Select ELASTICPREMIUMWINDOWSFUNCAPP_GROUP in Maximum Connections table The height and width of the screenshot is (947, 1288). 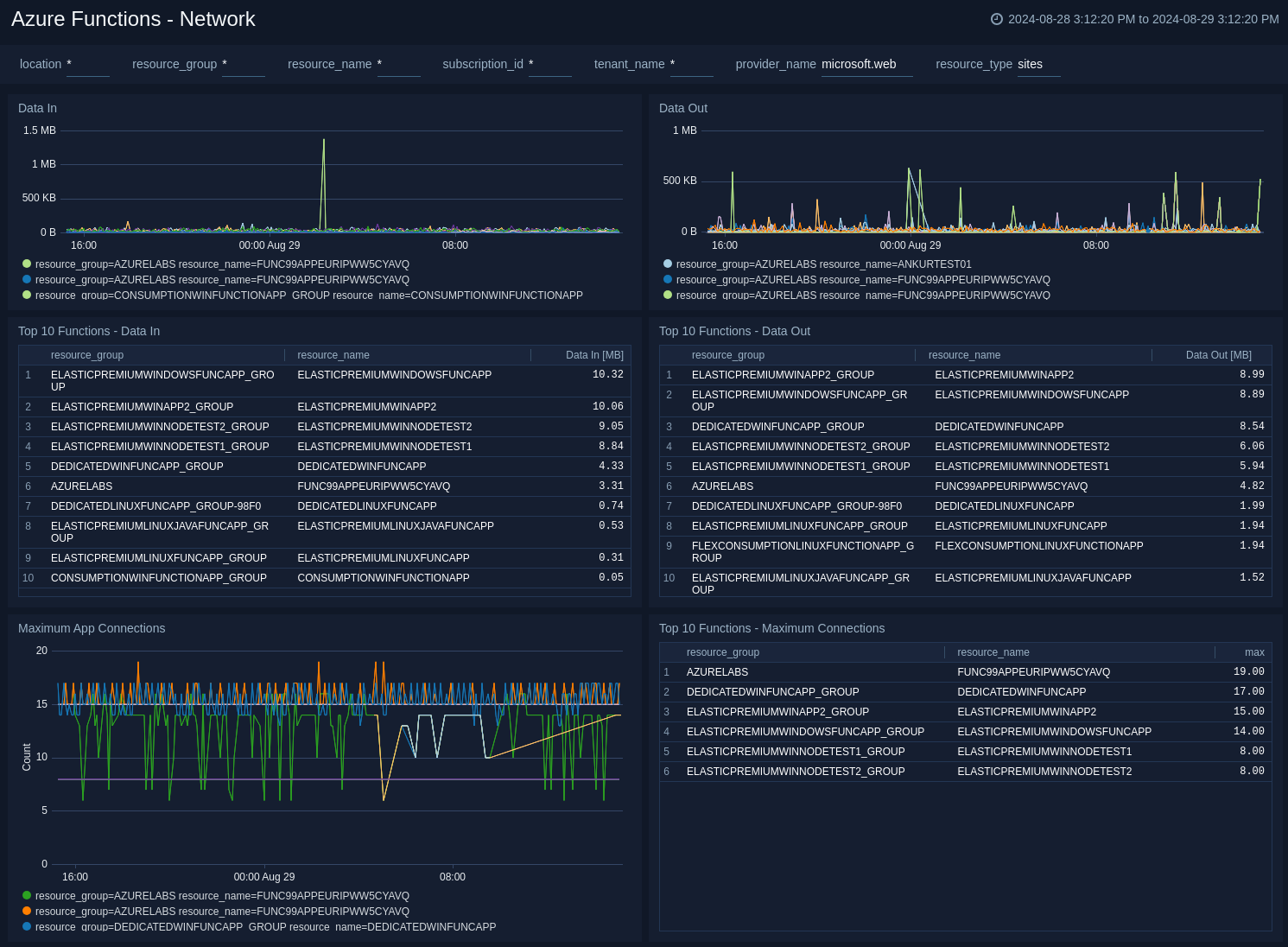coord(805,732)
